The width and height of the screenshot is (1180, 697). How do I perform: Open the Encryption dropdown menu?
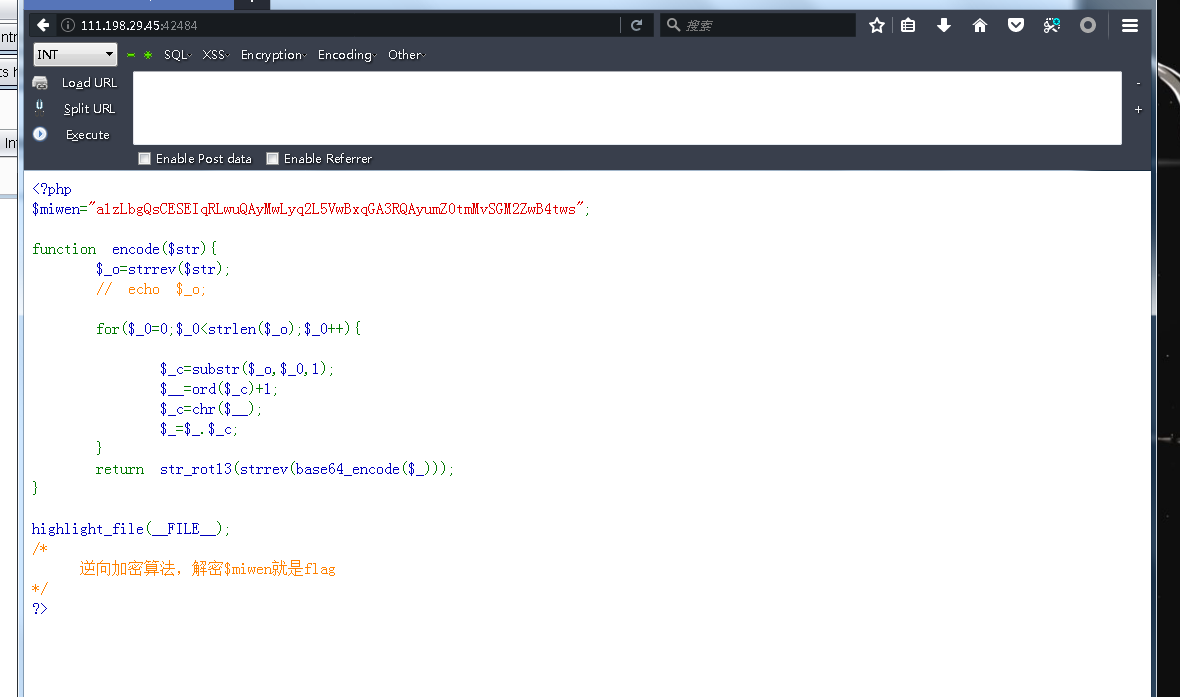[273, 55]
